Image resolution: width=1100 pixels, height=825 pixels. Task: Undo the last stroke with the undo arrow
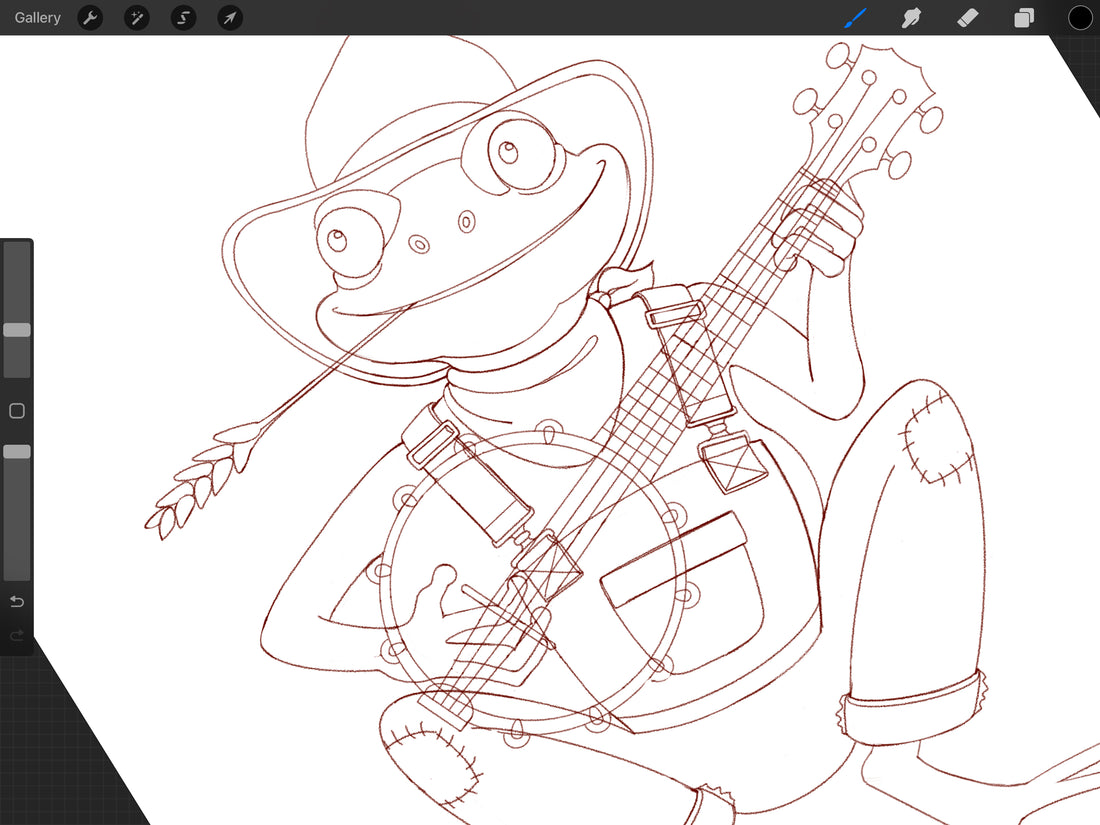pos(17,601)
